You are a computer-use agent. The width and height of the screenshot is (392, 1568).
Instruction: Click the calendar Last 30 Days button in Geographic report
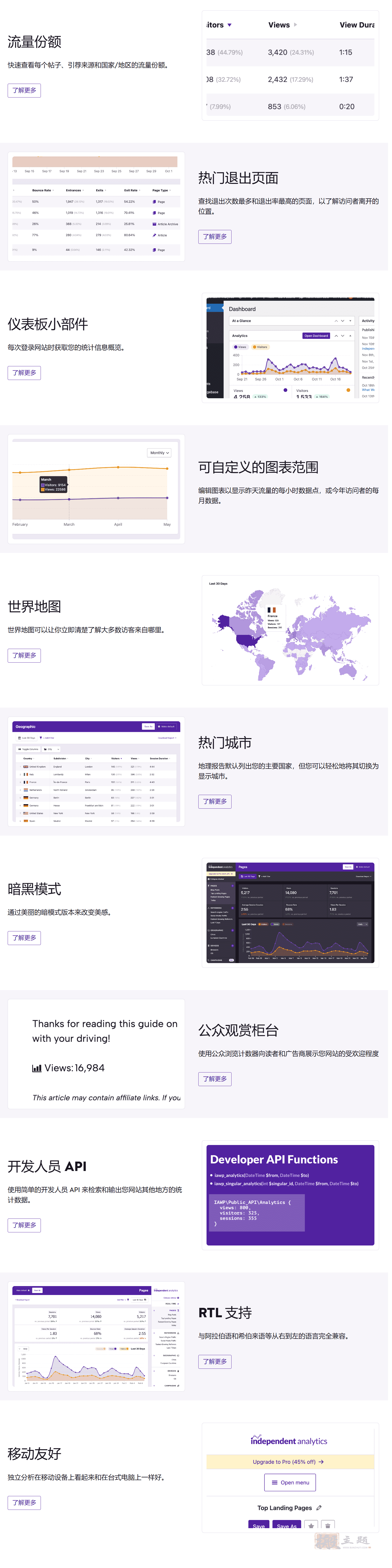pos(27,738)
